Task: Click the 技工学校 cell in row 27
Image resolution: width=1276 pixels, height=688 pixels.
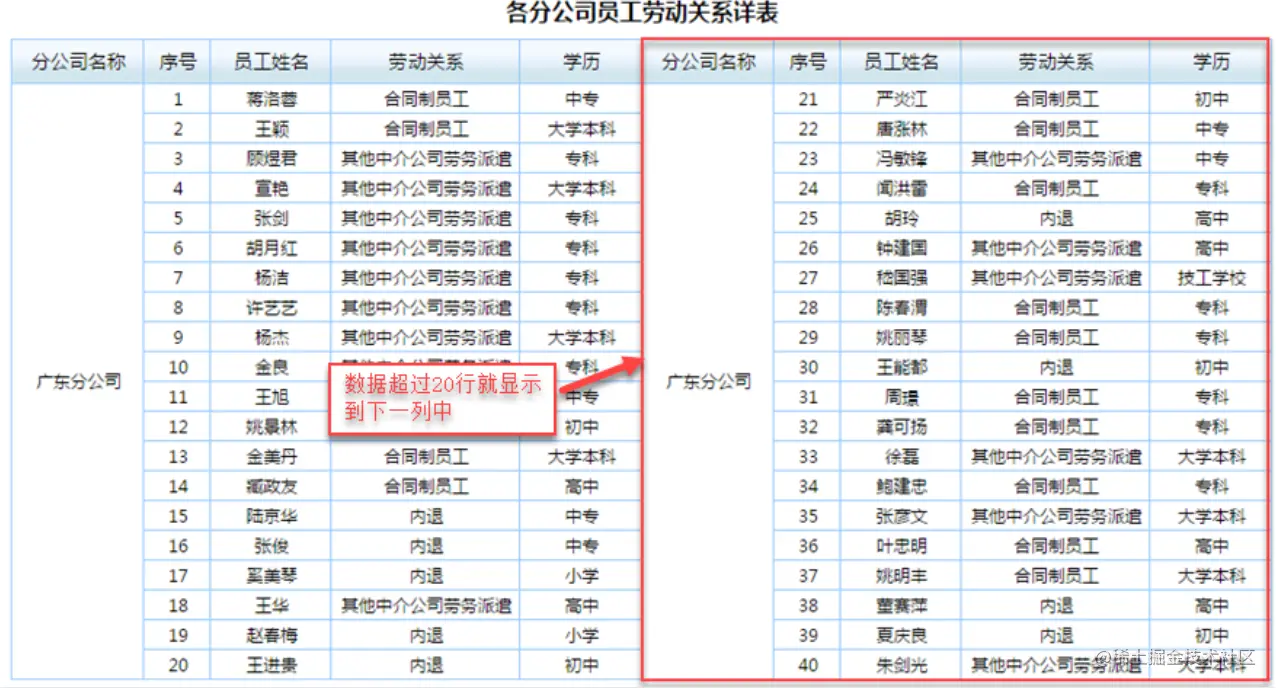Action: (x=1211, y=277)
